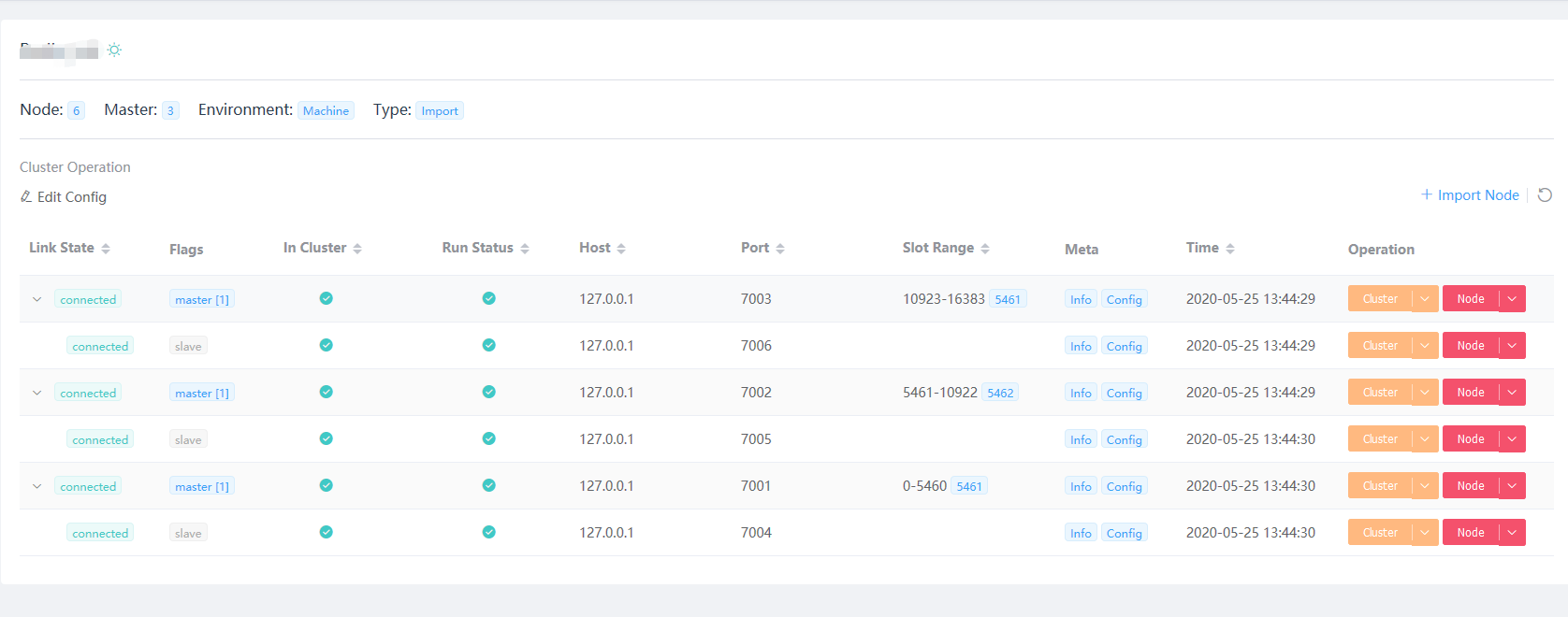Select slot range 10923-16383 text
The width and height of the screenshot is (1568, 617).
coord(943,299)
